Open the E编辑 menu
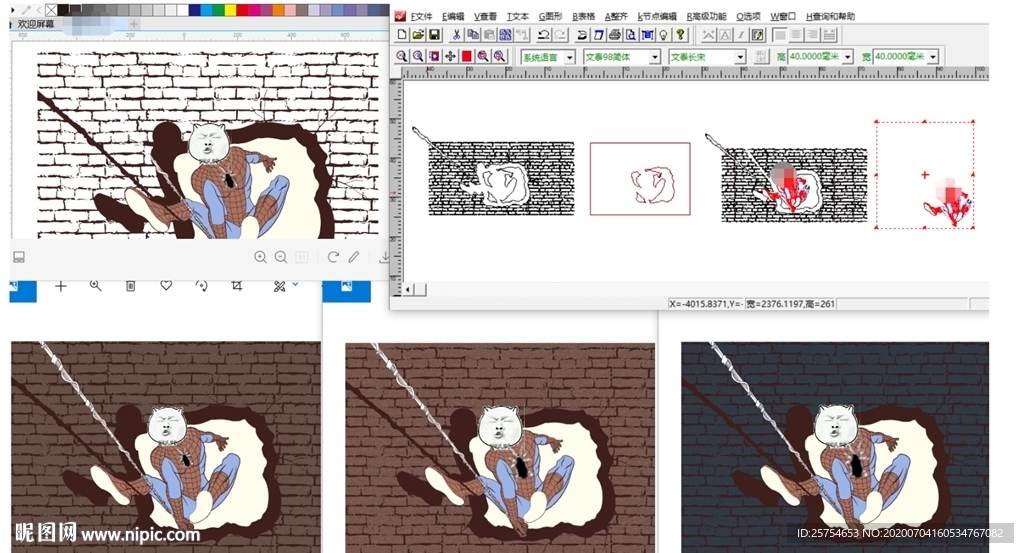 (x=453, y=16)
